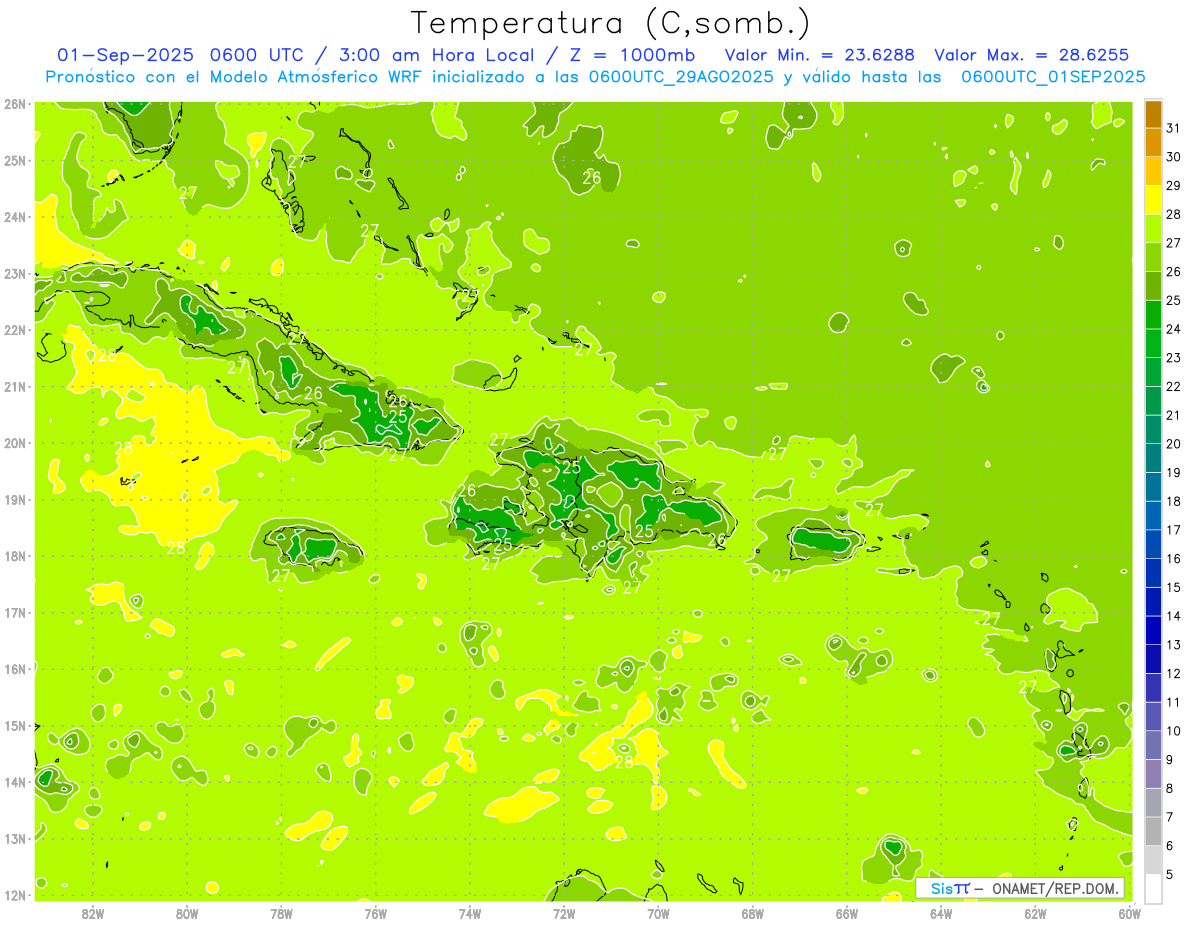Click the '82W' longitude label
The image size is (1200, 927).
coord(93,913)
